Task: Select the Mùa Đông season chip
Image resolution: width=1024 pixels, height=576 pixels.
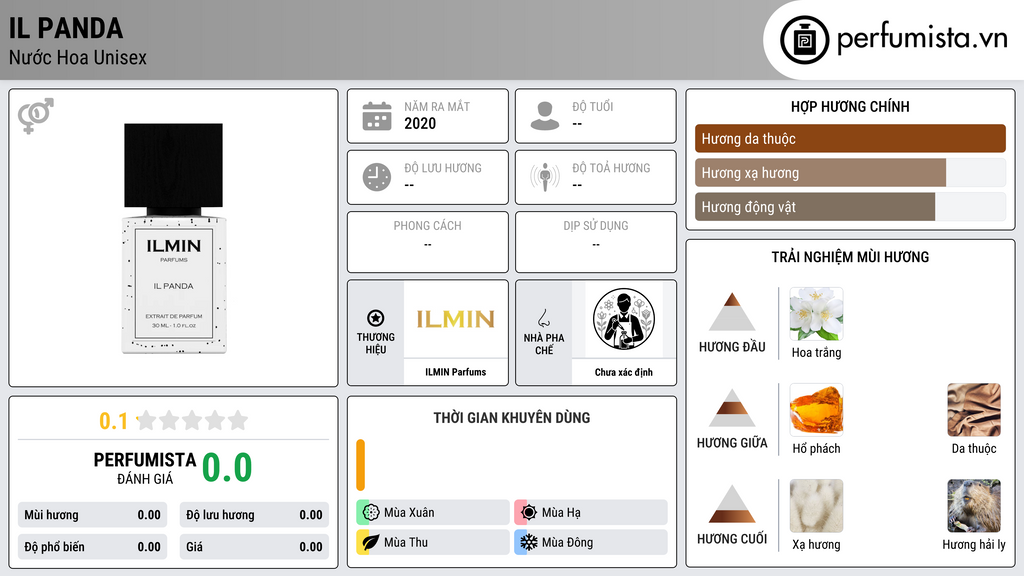Action: tap(591, 542)
